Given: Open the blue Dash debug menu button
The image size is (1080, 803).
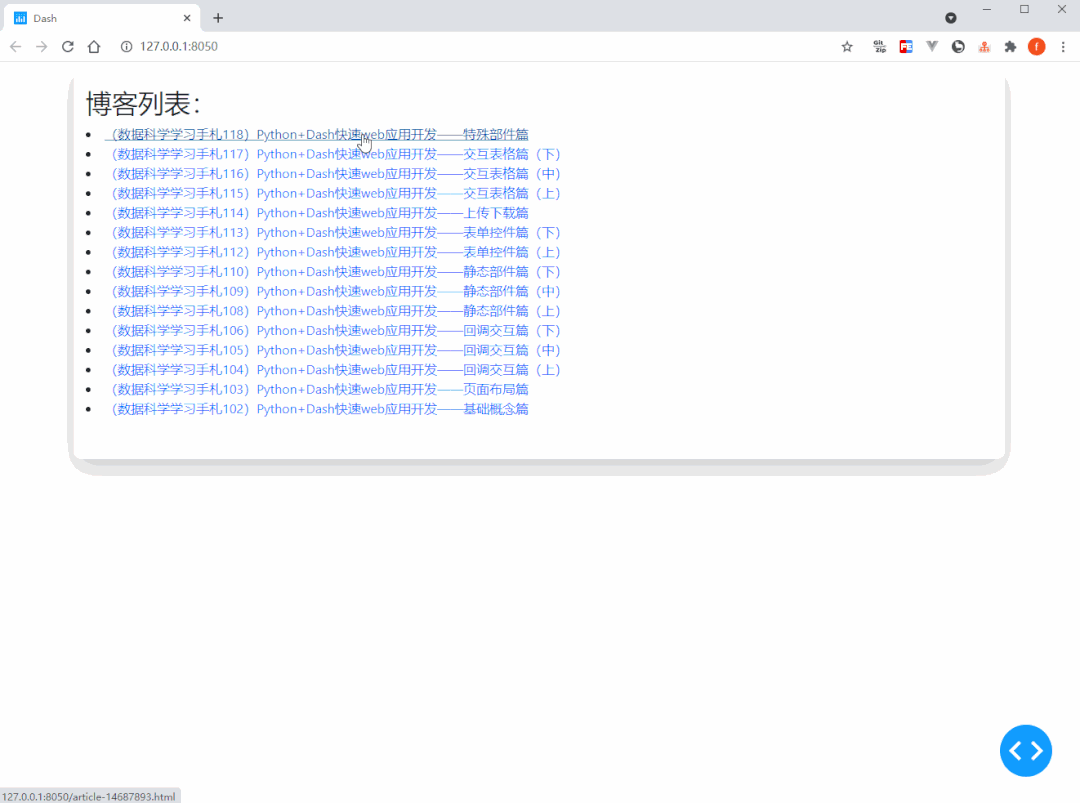Looking at the screenshot, I should tap(1026, 751).
